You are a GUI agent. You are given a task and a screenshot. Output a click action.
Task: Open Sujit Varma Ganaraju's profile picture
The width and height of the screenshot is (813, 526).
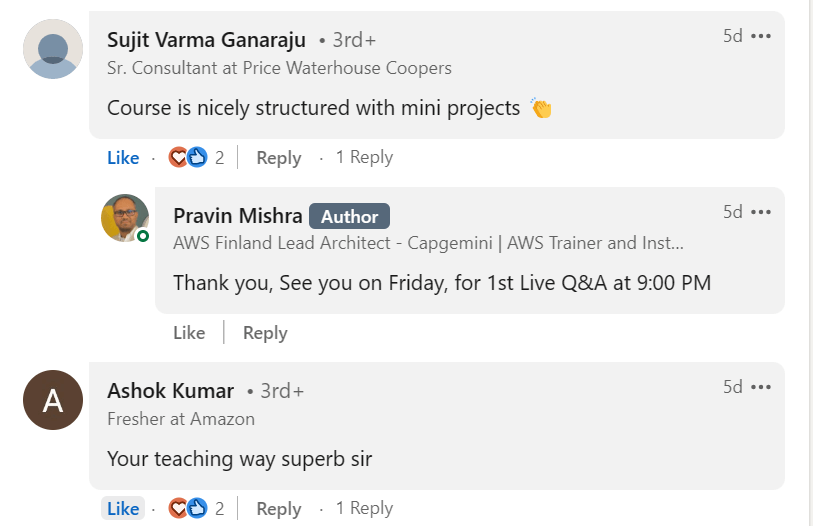52,48
